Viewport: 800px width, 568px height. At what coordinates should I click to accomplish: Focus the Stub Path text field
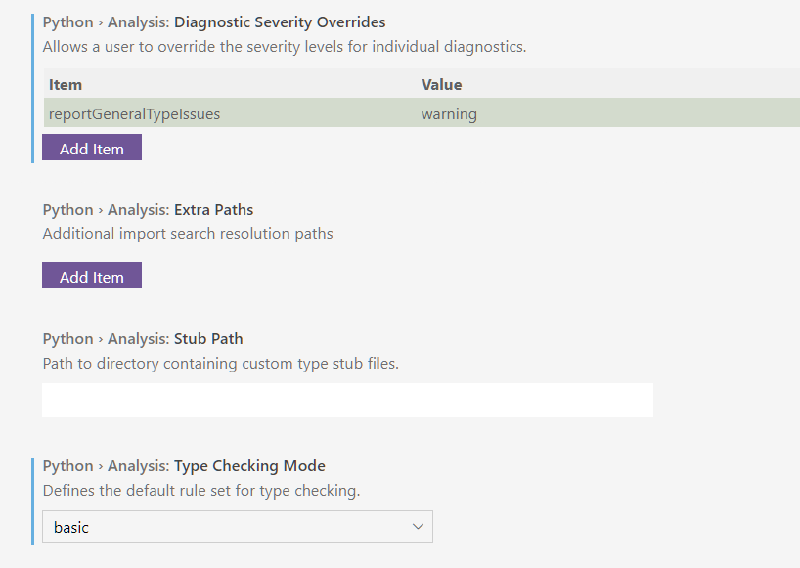pyautogui.click(x=347, y=400)
